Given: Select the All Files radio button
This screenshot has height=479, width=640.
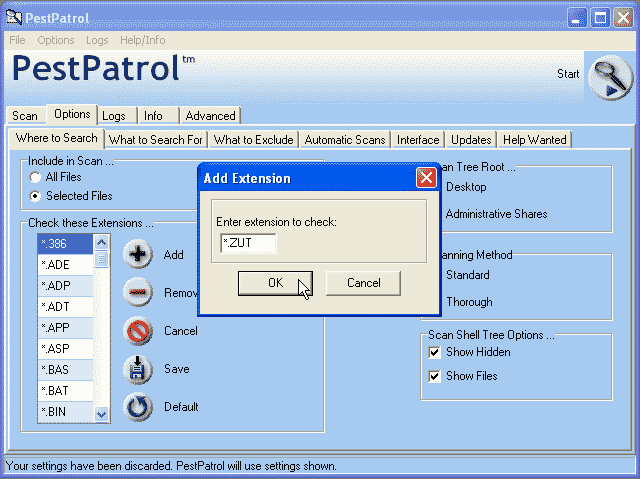Looking at the screenshot, I should [35, 177].
